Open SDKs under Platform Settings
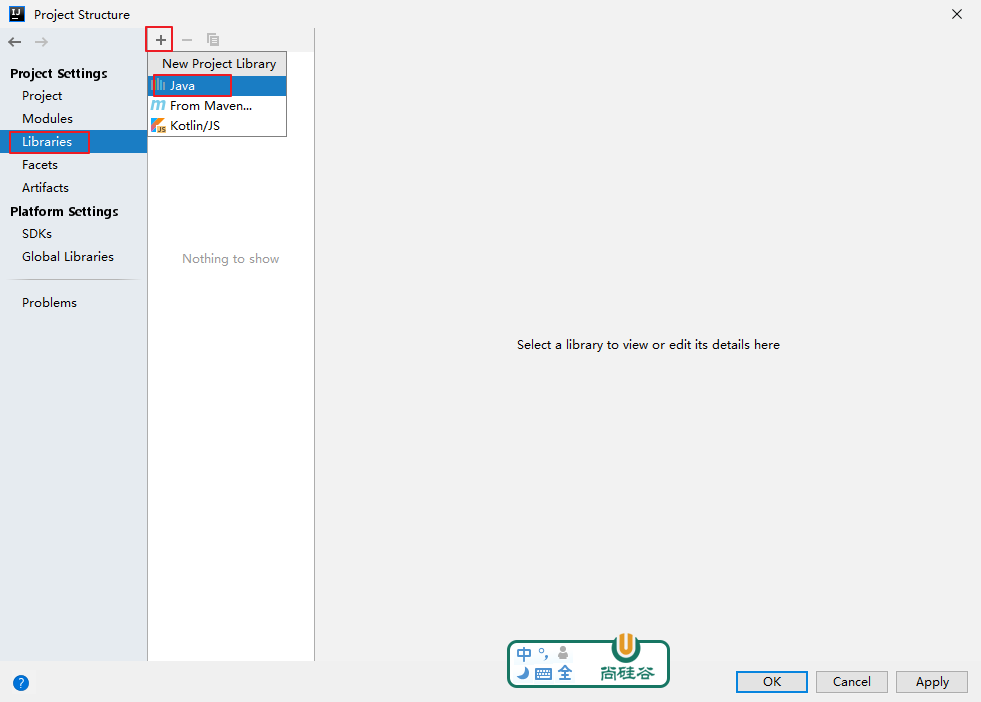 [37, 233]
